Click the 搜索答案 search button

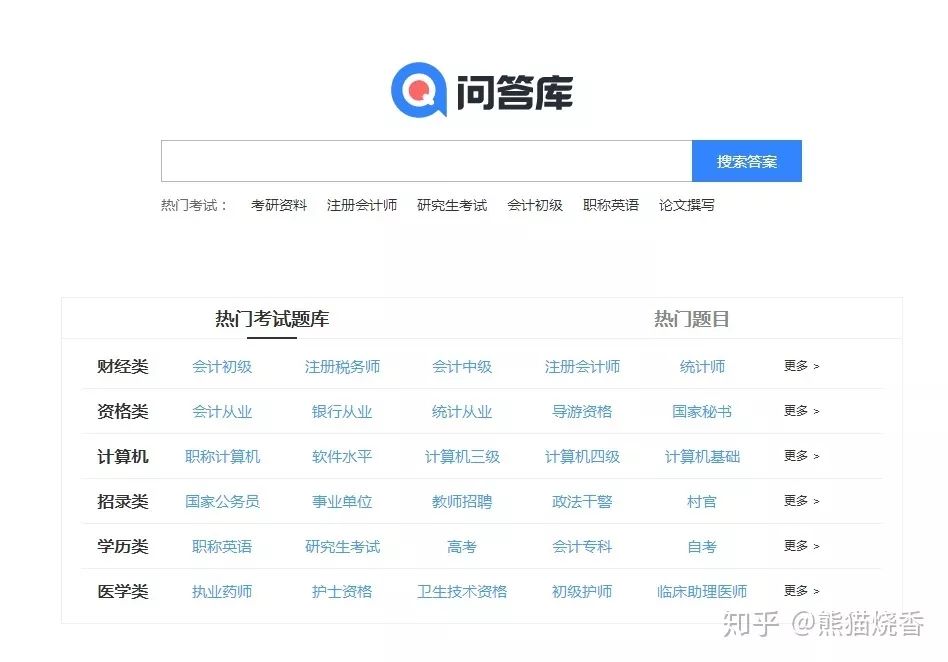[747, 161]
